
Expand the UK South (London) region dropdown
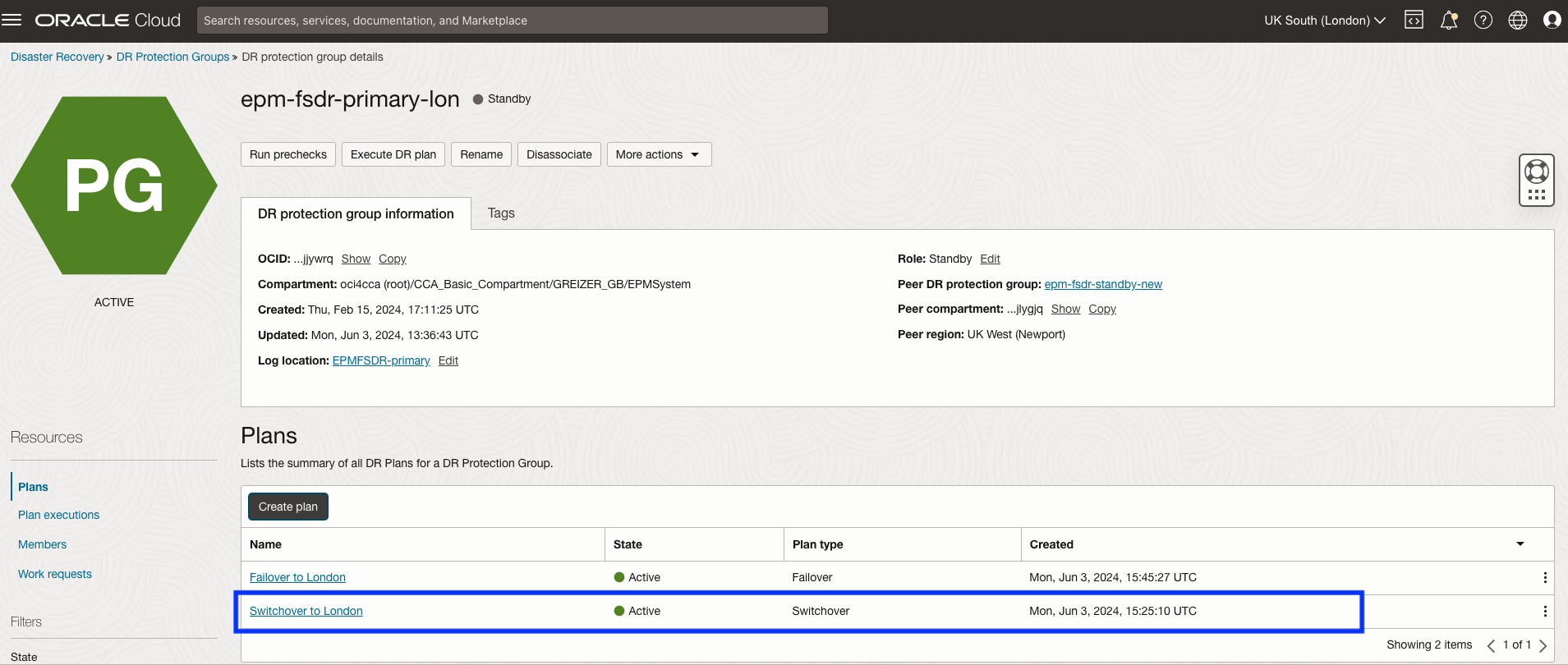click(1325, 20)
